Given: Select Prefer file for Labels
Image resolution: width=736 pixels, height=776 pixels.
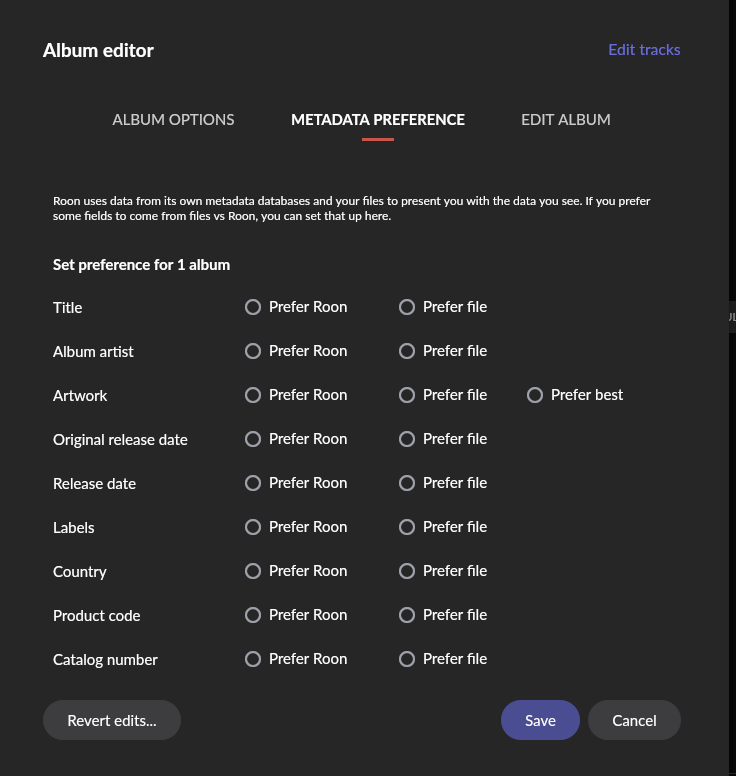Looking at the screenshot, I should [x=407, y=527].
